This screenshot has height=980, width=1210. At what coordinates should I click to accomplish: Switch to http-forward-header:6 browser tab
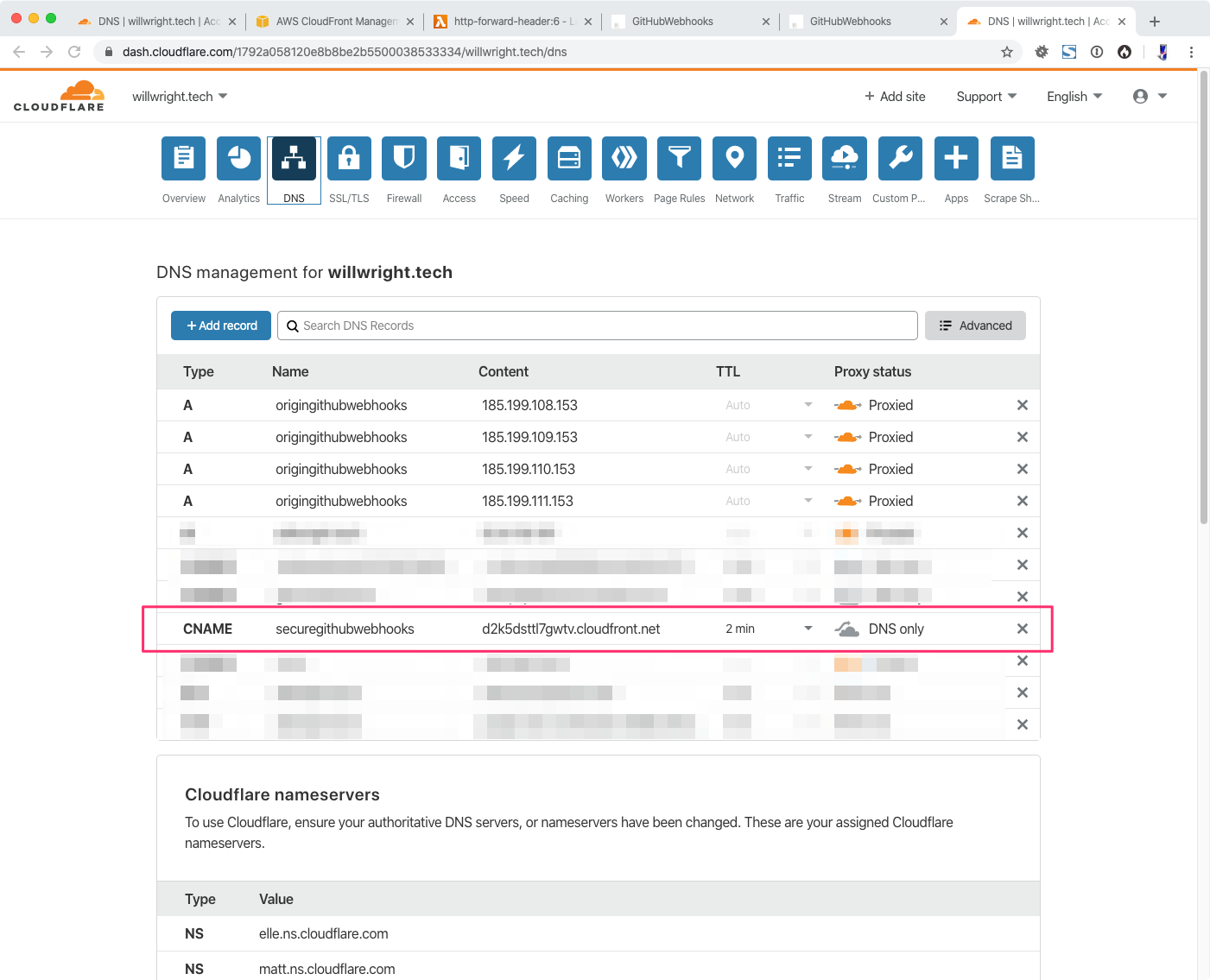(x=513, y=22)
